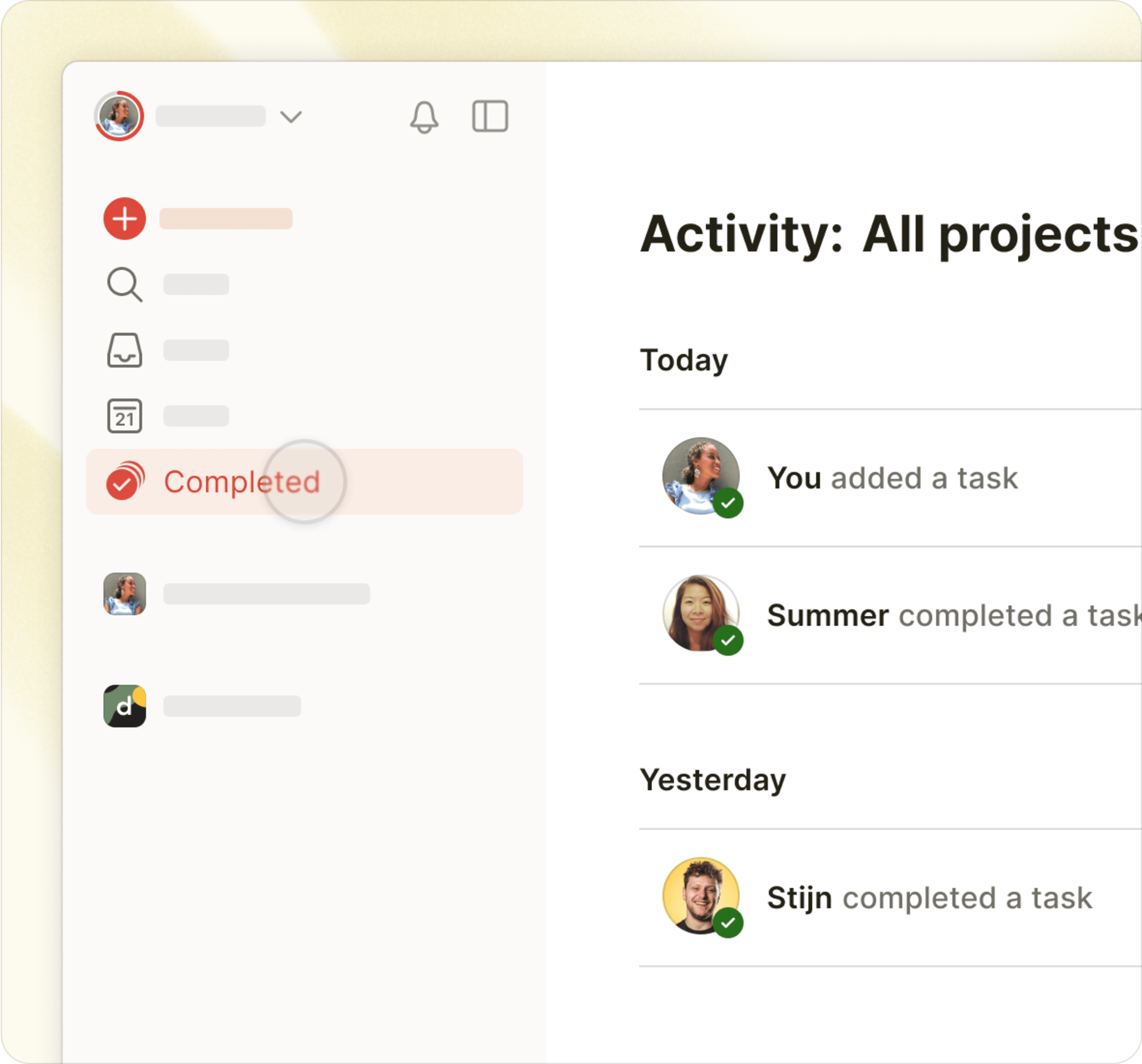Open the doist project icon

[x=124, y=706]
